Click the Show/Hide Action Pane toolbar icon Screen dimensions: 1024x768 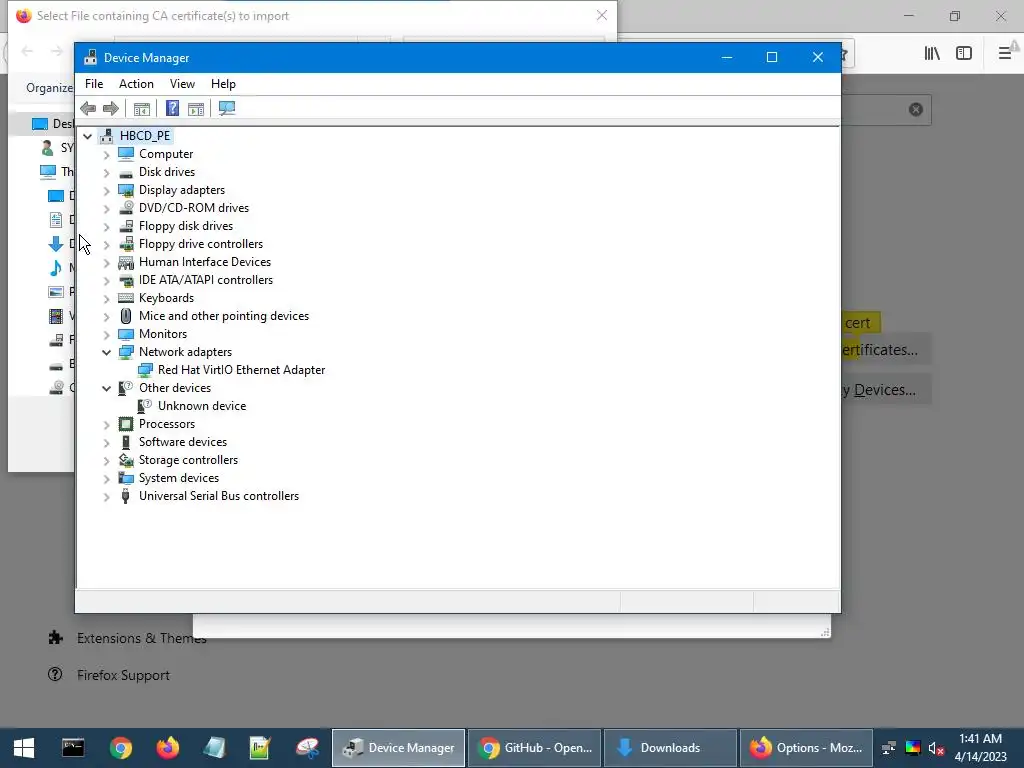[x=196, y=108]
